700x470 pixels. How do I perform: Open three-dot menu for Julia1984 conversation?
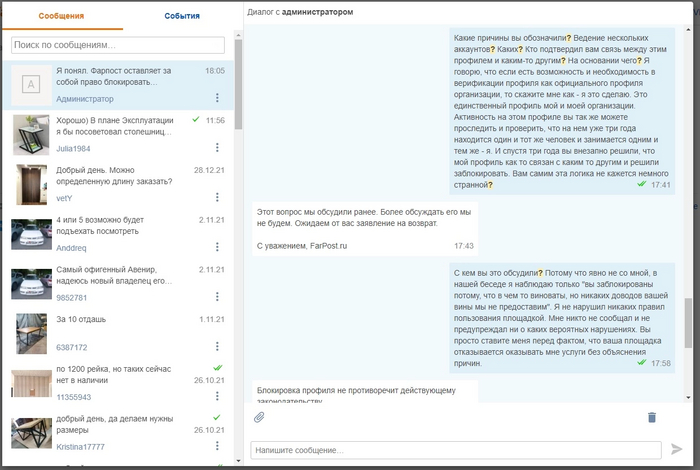217,148
